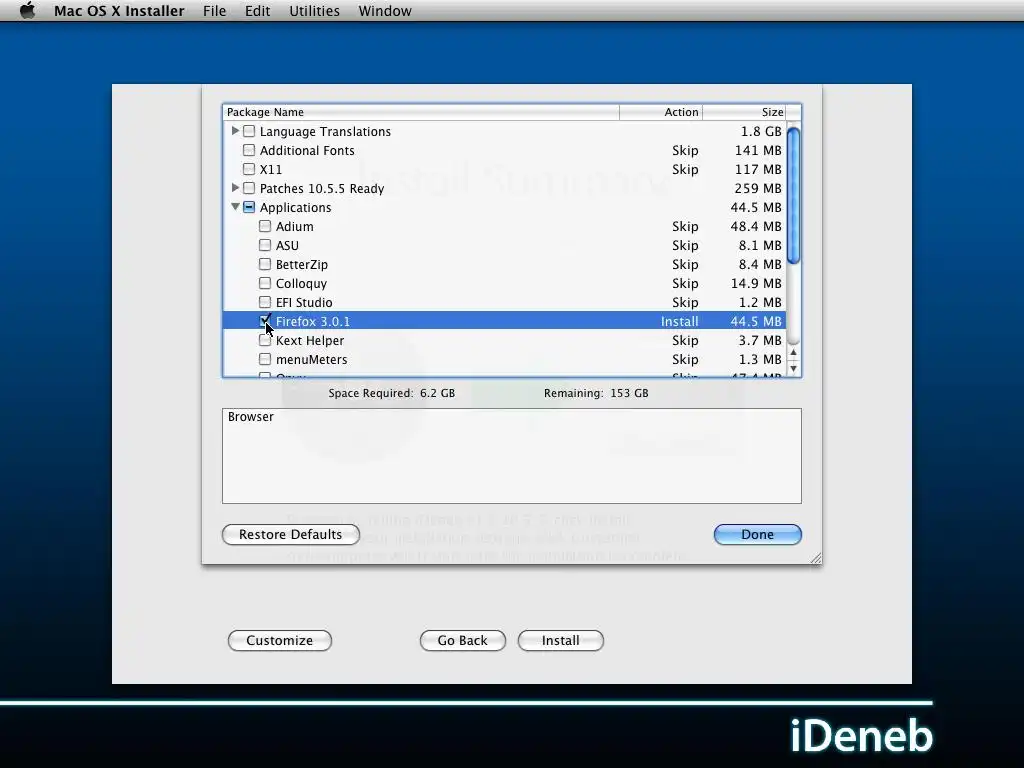Check the Language Translations checkbox
The height and width of the screenshot is (768, 1024).
point(249,131)
